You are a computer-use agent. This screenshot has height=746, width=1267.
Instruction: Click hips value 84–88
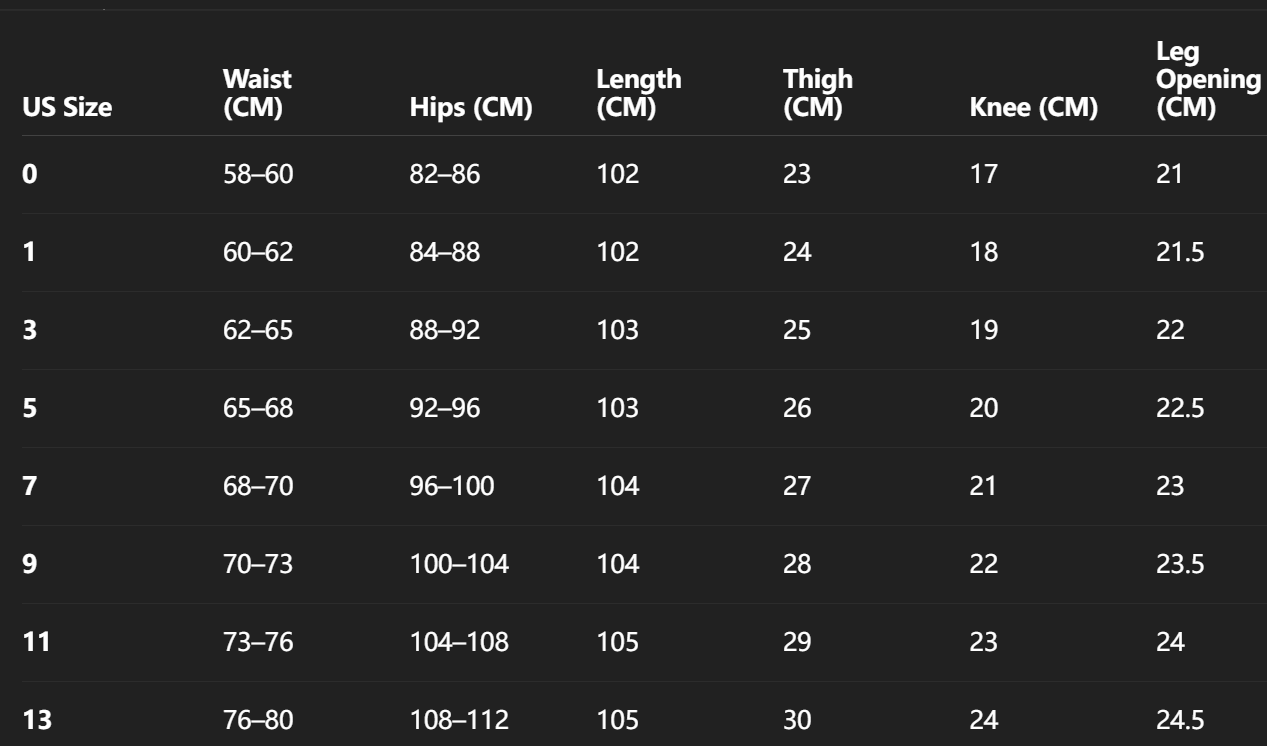[445, 253]
